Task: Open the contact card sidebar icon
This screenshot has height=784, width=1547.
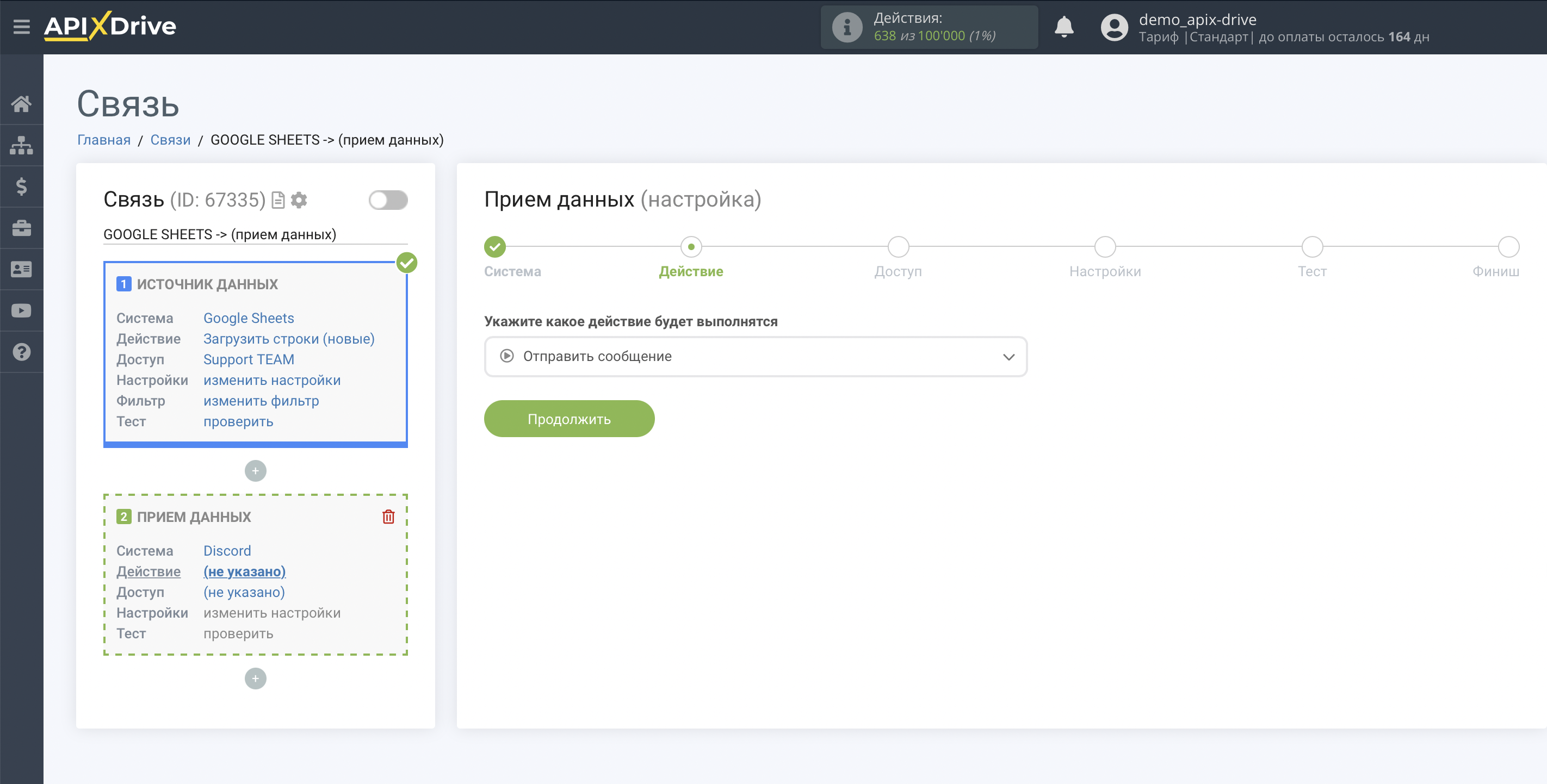Action: tap(22, 270)
